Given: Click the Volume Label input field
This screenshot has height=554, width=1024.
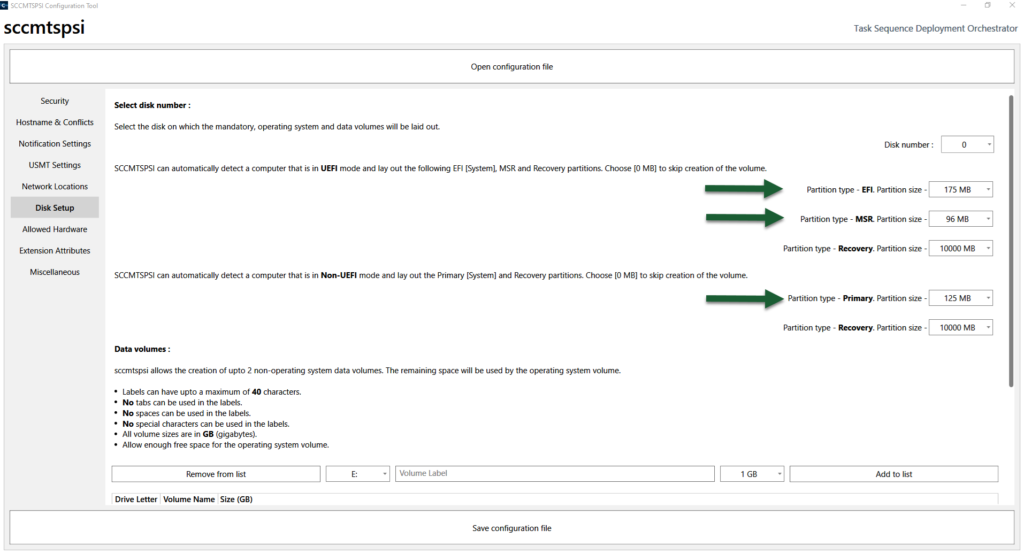Looking at the screenshot, I should click(554, 474).
